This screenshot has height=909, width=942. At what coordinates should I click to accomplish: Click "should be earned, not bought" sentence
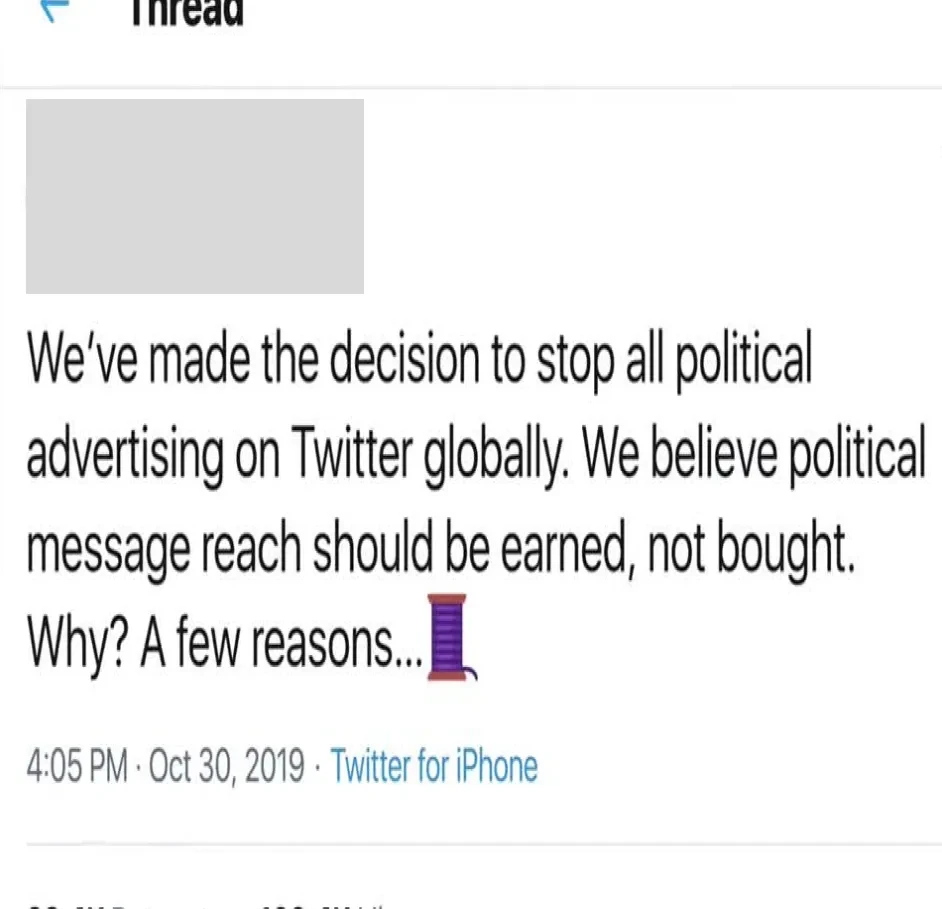(x=583, y=547)
